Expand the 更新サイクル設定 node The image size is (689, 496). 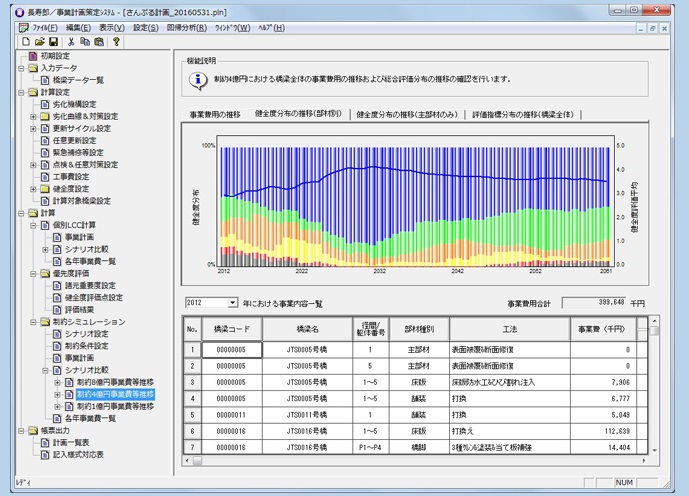tap(33, 128)
